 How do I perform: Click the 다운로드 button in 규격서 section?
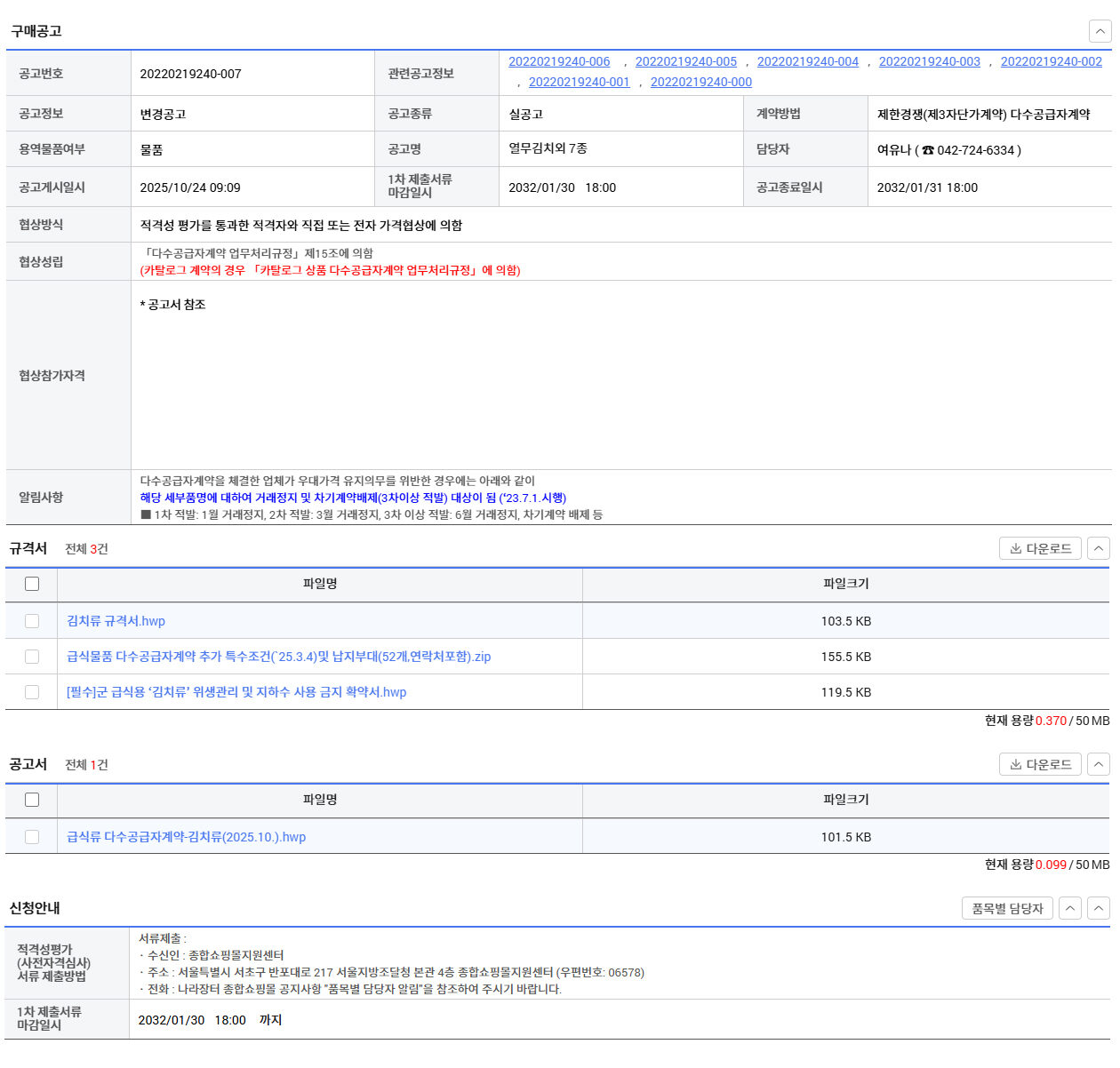1040,549
